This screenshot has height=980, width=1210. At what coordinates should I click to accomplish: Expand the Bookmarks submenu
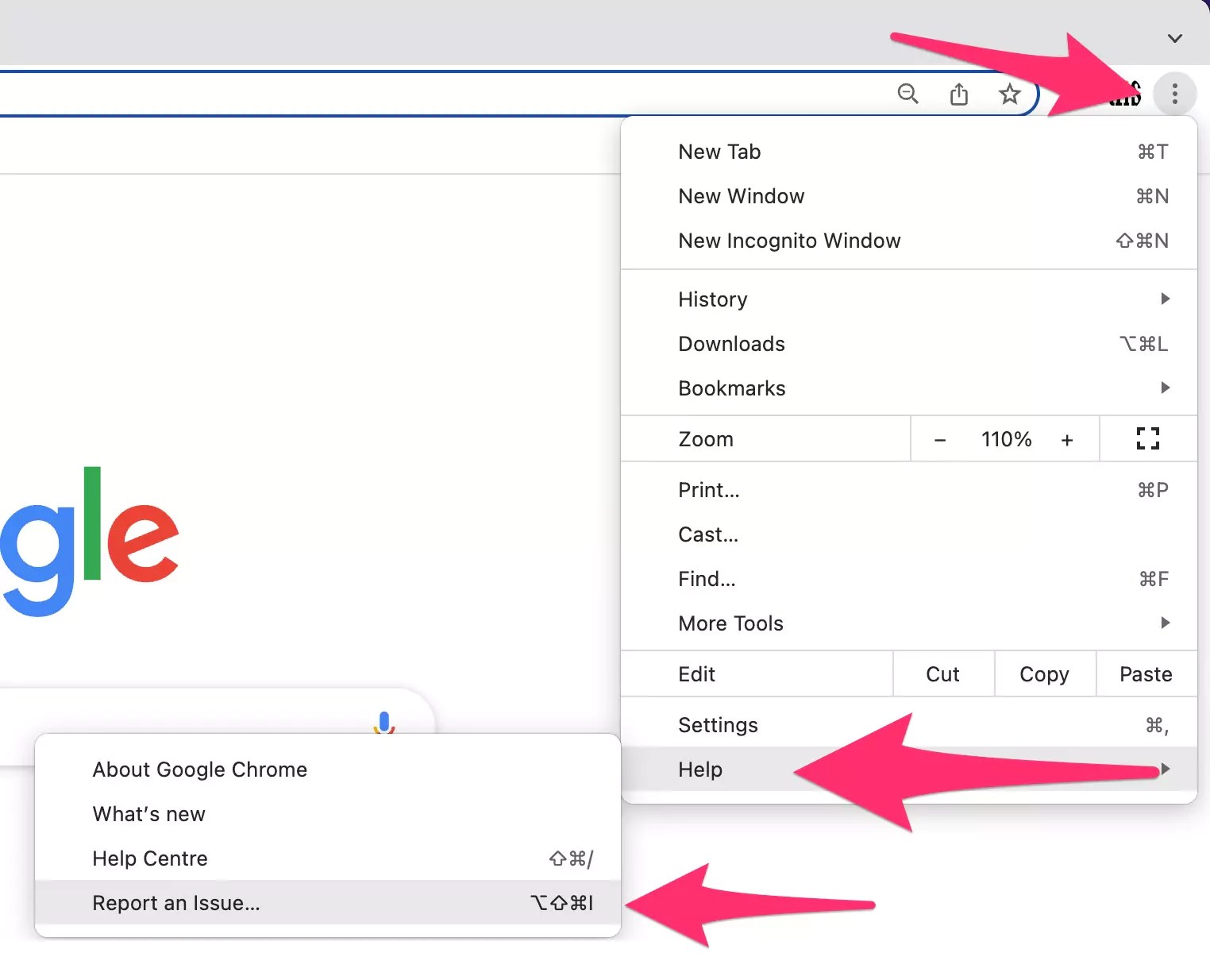[731, 388]
